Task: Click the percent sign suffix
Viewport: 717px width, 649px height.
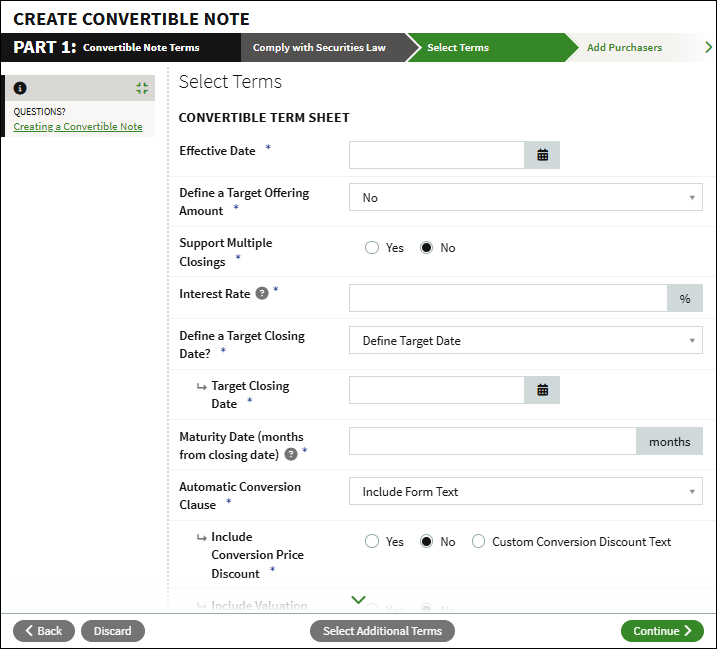Action: (x=685, y=298)
